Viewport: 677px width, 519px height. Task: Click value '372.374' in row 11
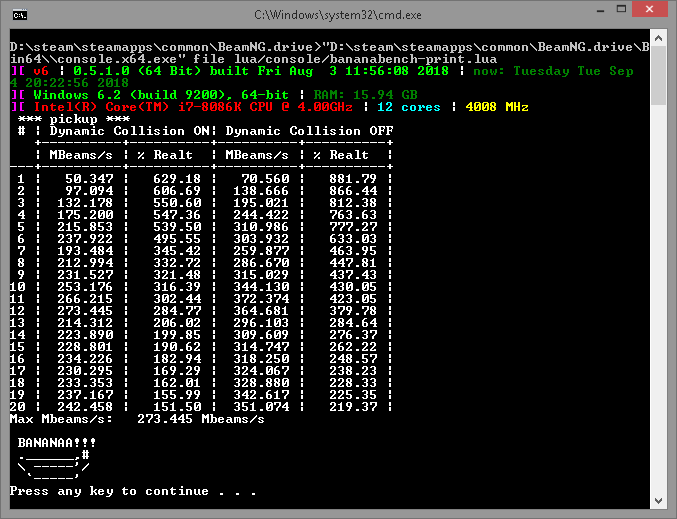(x=261, y=299)
